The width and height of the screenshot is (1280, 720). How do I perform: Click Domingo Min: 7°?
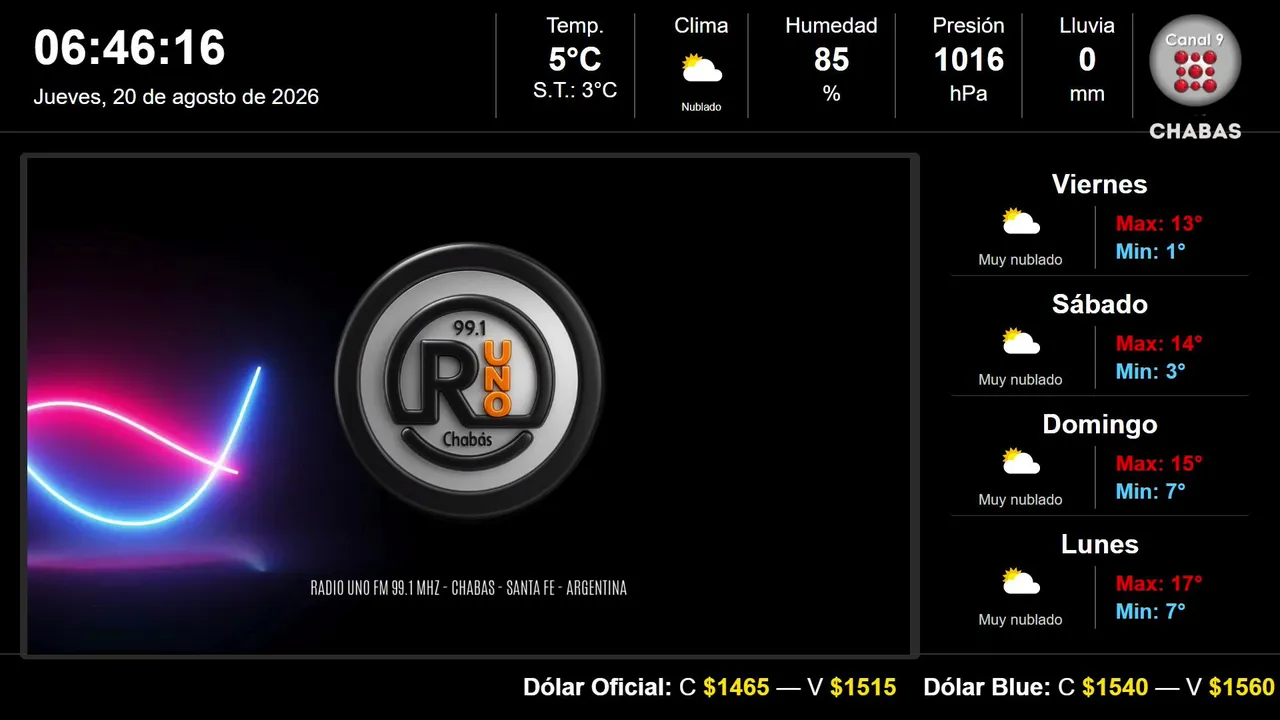coord(1151,491)
